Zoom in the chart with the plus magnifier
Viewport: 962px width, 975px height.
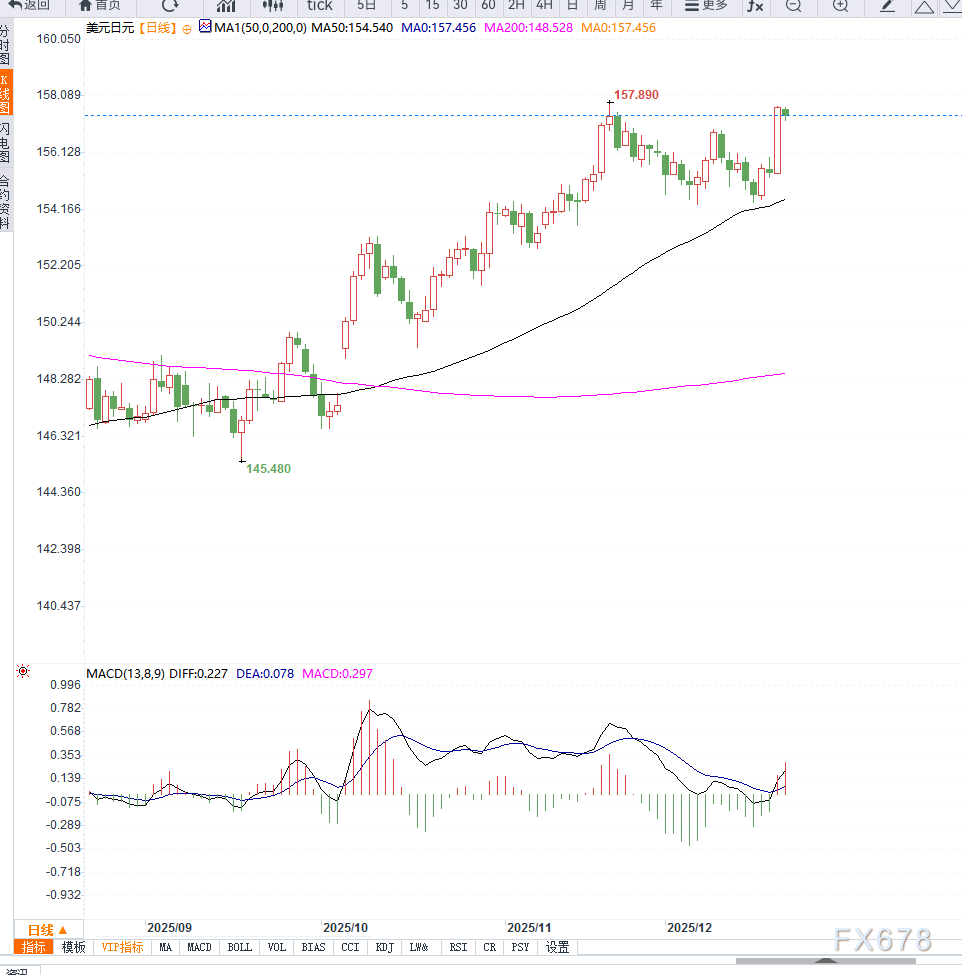(x=840, y=6)
